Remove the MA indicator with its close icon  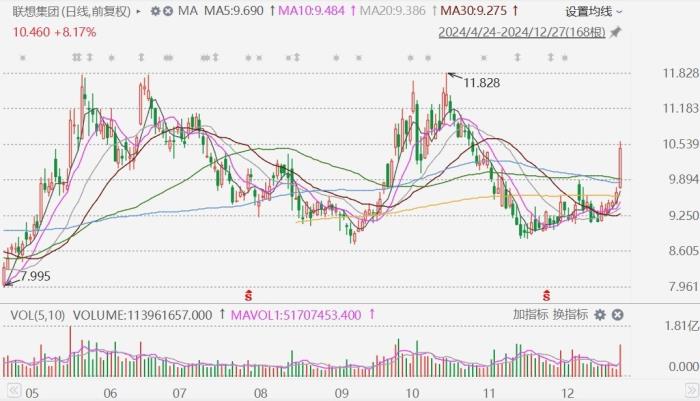[x=168, y=11]
